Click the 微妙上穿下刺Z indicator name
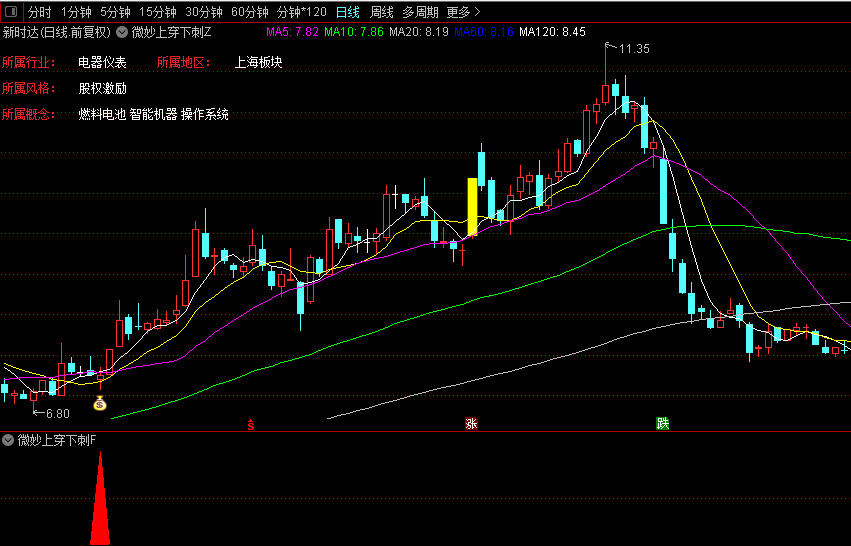This screenshot has width=851, height=546. (x=172, y=32)
